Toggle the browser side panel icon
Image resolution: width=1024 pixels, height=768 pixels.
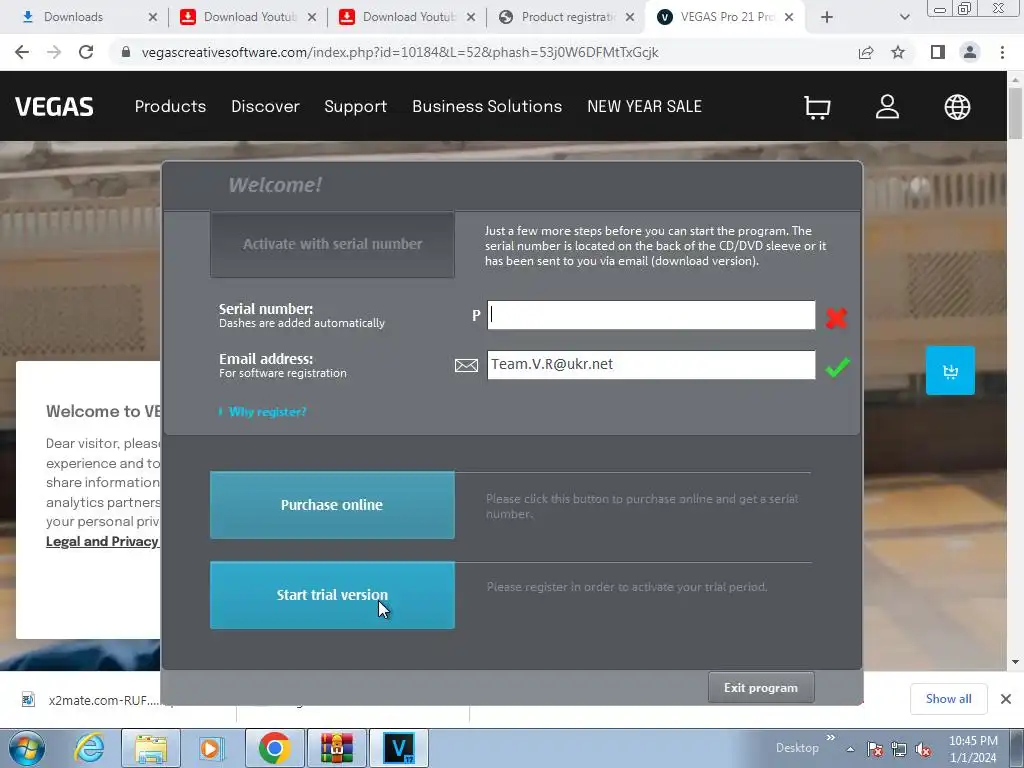pos(938,52)
